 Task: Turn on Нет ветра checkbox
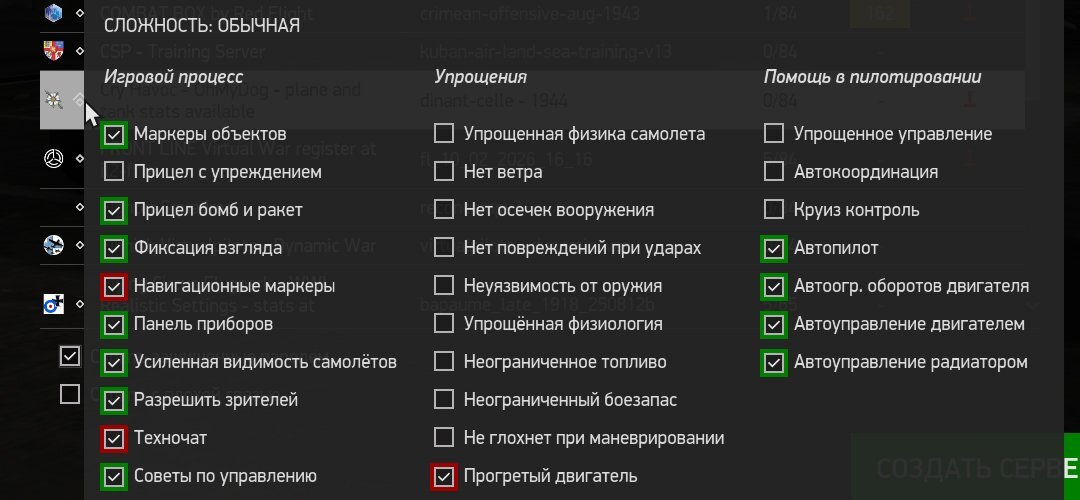(x=444, y=172)
